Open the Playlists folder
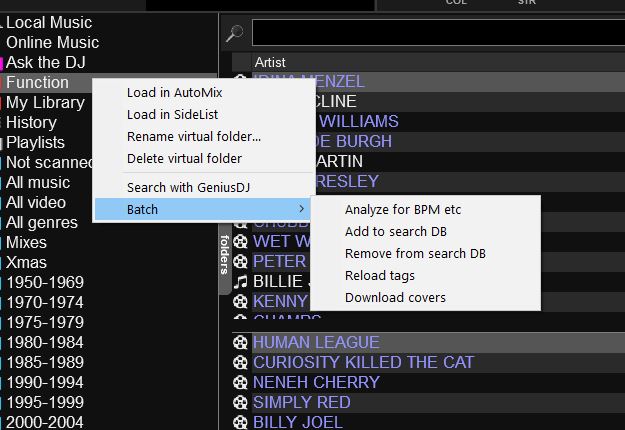 pyautogui.click(x=35, y=142)
